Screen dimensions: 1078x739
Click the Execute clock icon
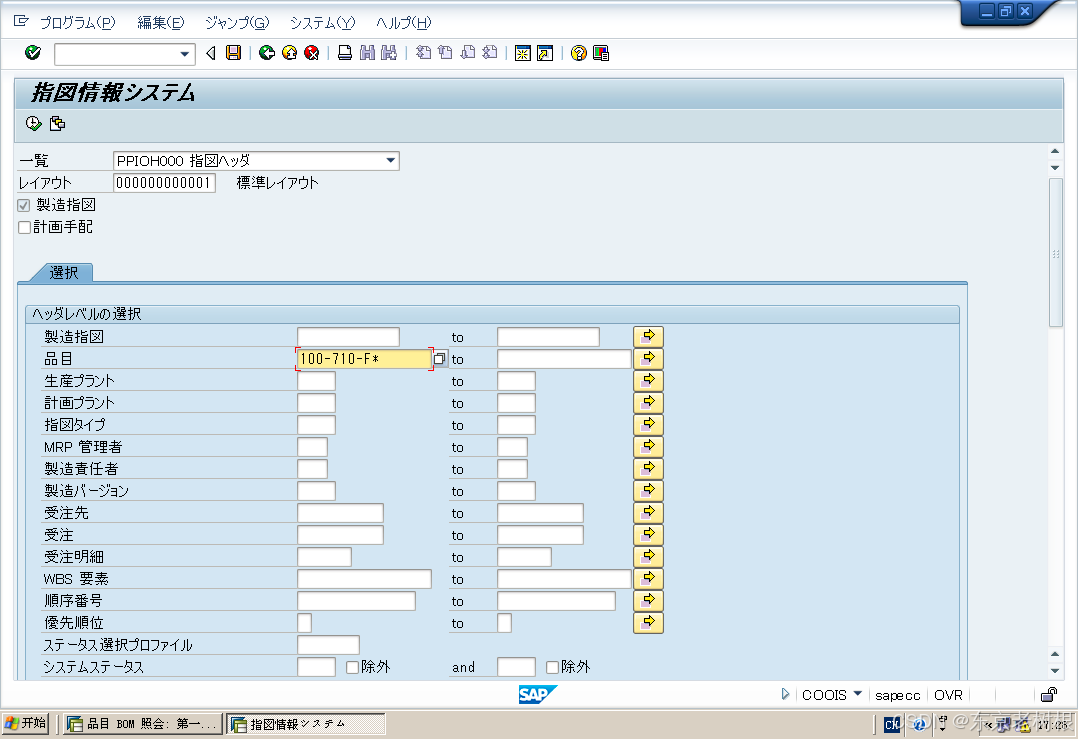coord(34,123)
